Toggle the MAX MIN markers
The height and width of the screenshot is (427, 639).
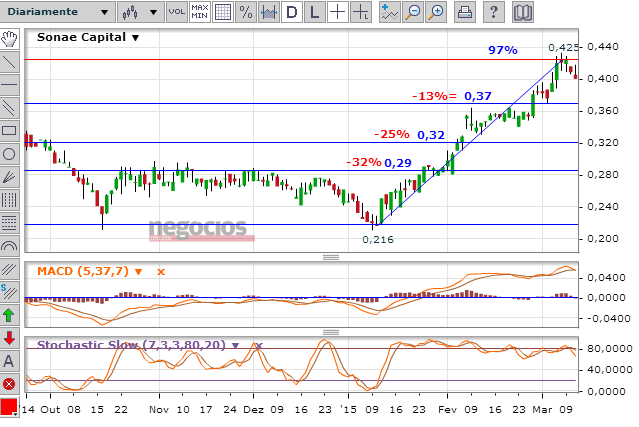[200, 12]
